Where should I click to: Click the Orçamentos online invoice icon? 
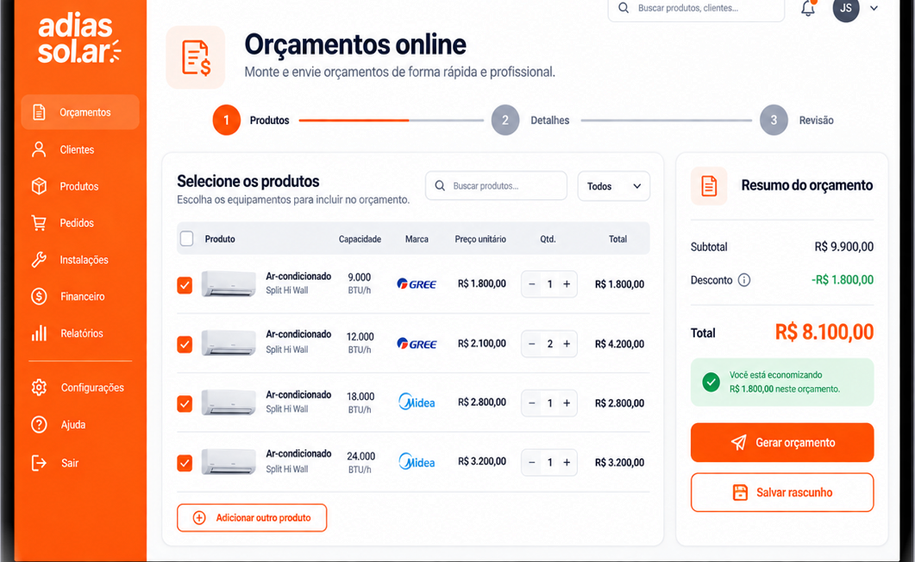click(195, 57)
